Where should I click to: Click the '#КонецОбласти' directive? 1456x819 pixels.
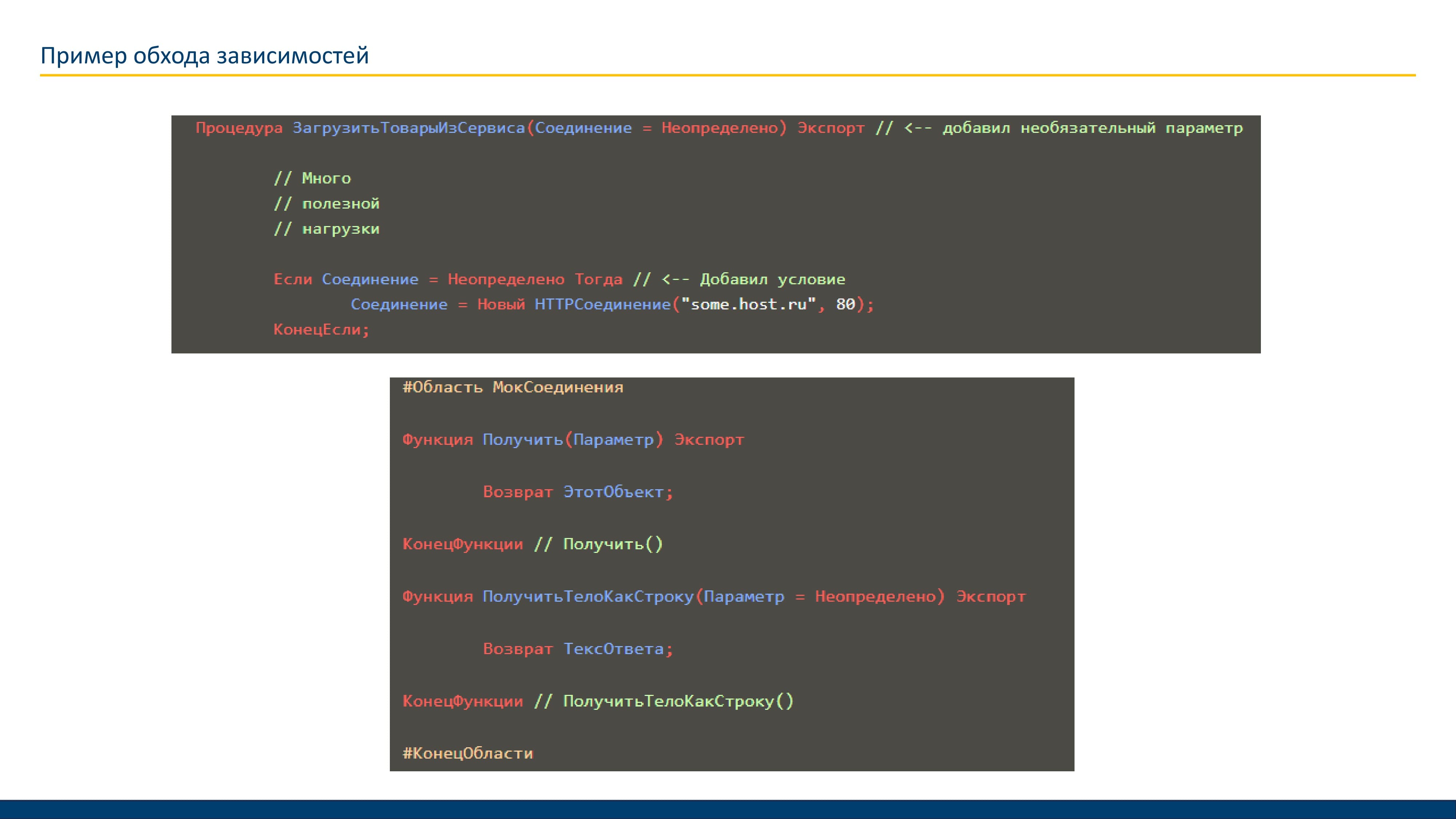tap(467, 753)
